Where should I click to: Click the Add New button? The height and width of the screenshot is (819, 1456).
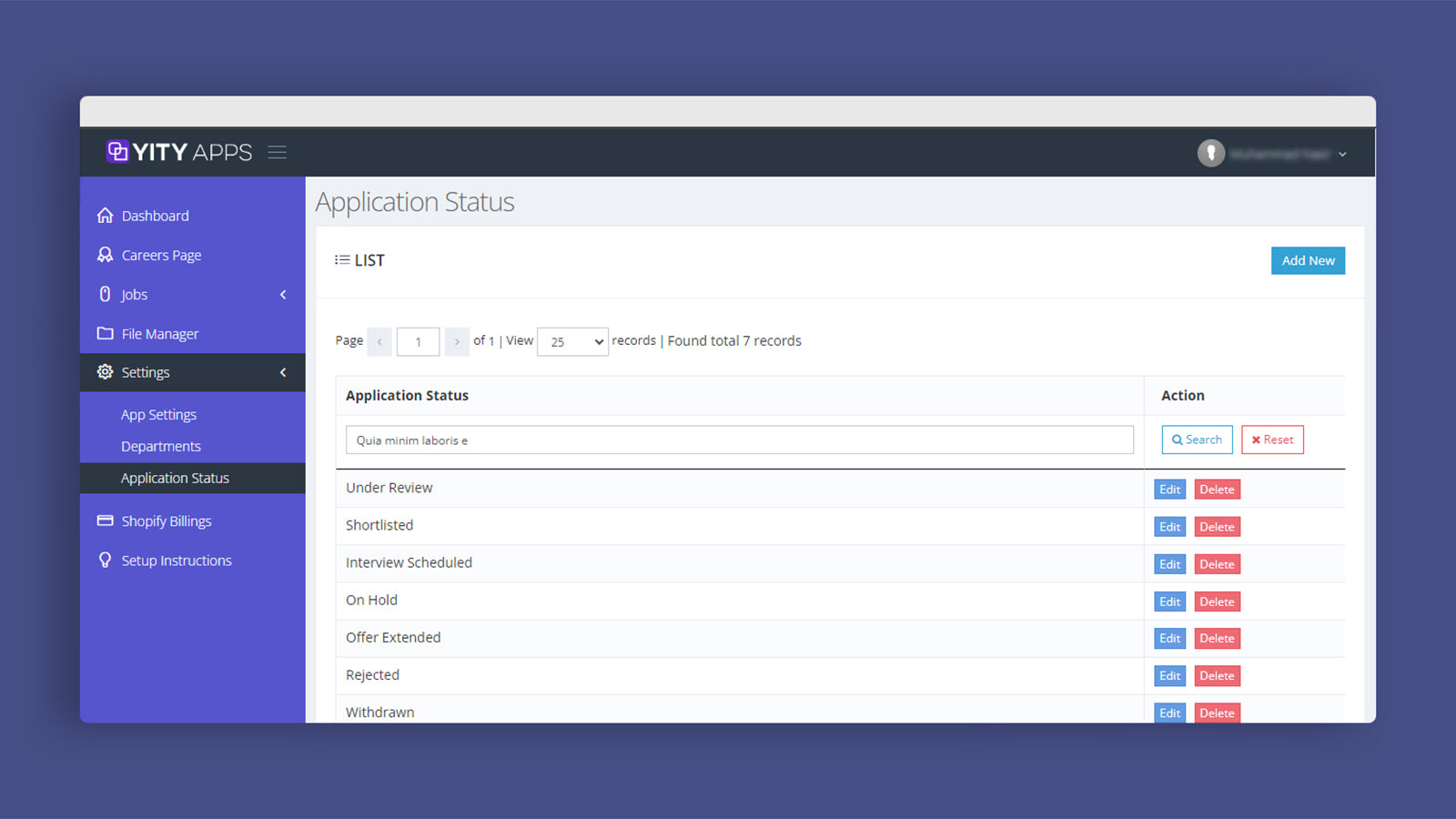pyautogui.click(x=1308, y=260)
